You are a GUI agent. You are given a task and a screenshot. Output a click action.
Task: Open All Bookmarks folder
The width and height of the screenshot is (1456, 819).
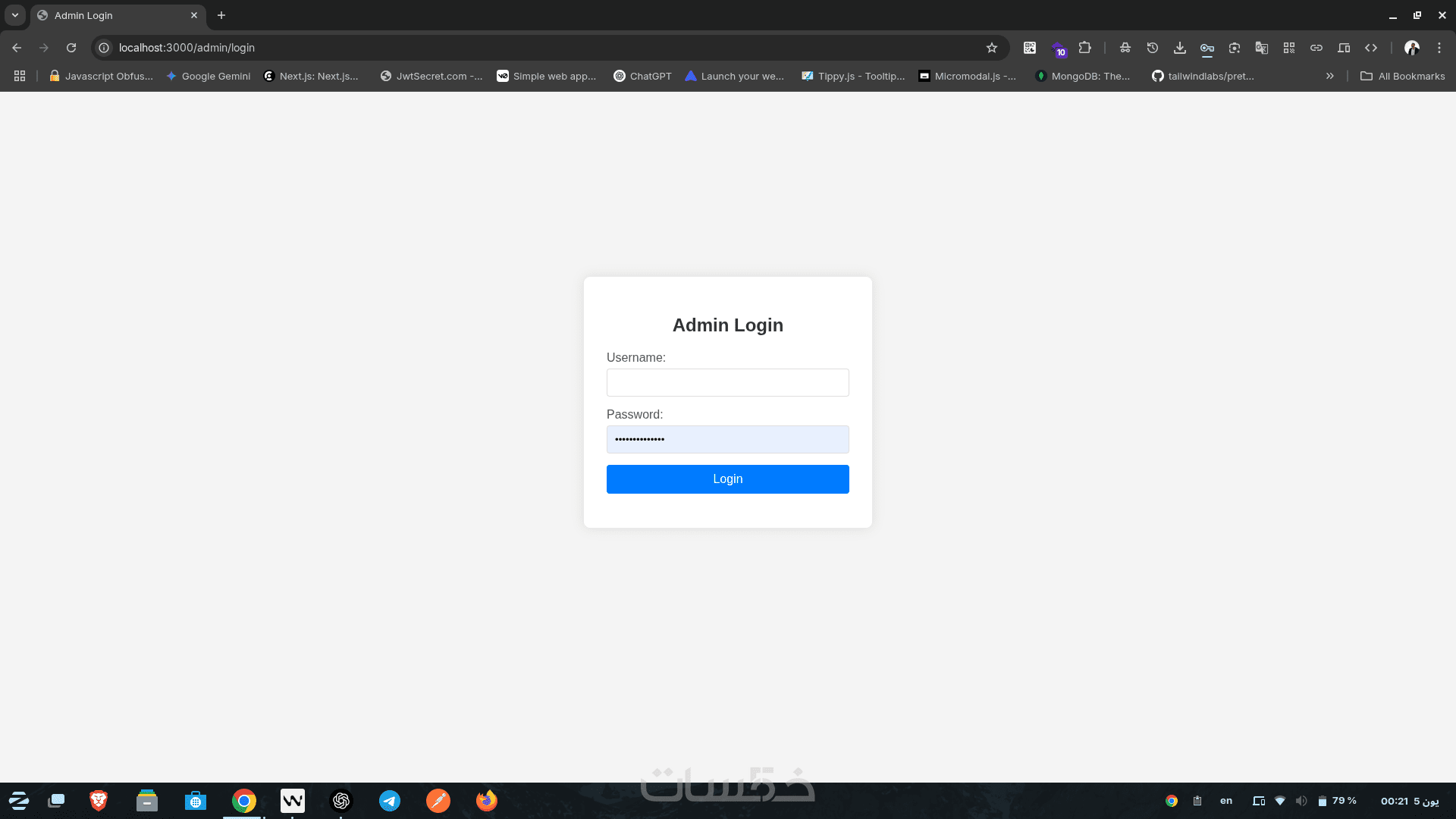(x=1403, y=76)
